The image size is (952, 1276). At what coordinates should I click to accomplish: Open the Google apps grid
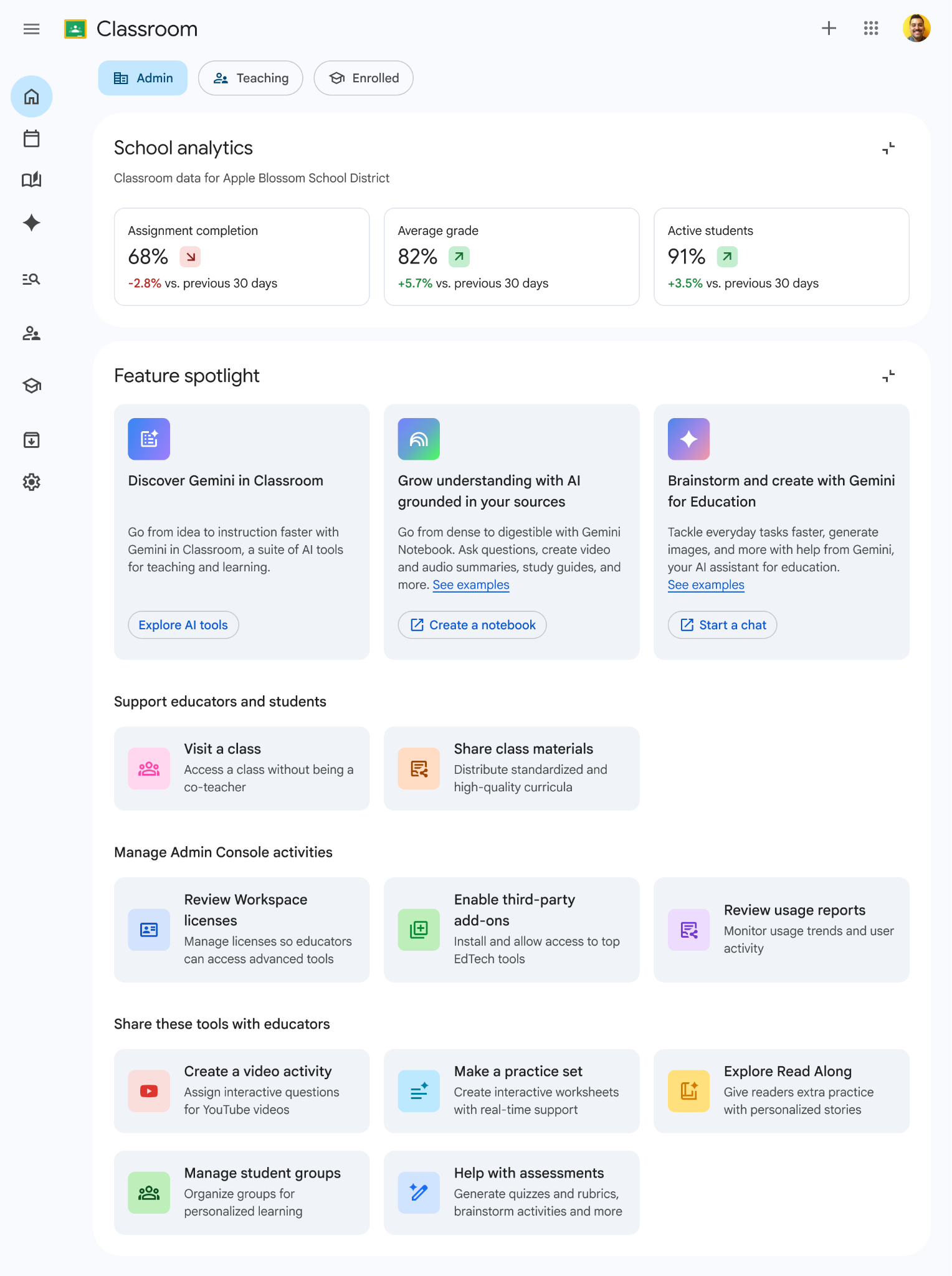871,28
